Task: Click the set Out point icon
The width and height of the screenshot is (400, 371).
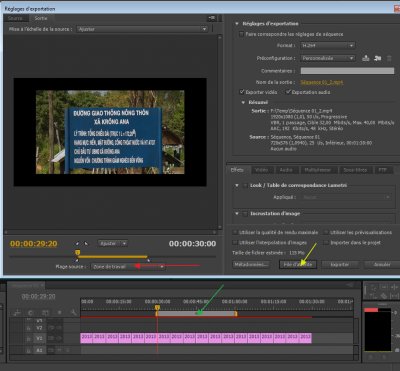Action: click(86, 244)
